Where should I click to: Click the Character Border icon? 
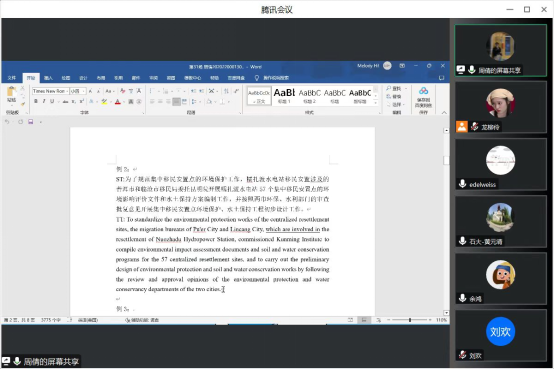pos(139,91)
